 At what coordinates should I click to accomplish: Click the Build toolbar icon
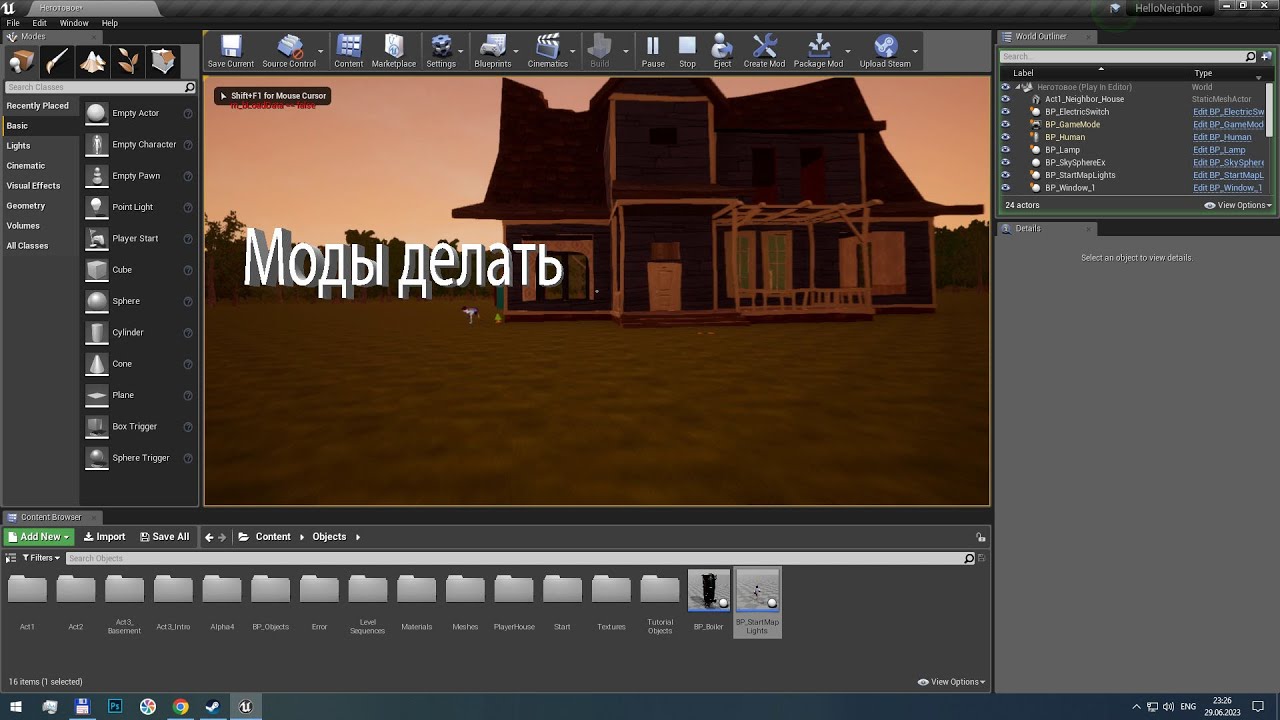click(x=600, y=46)
